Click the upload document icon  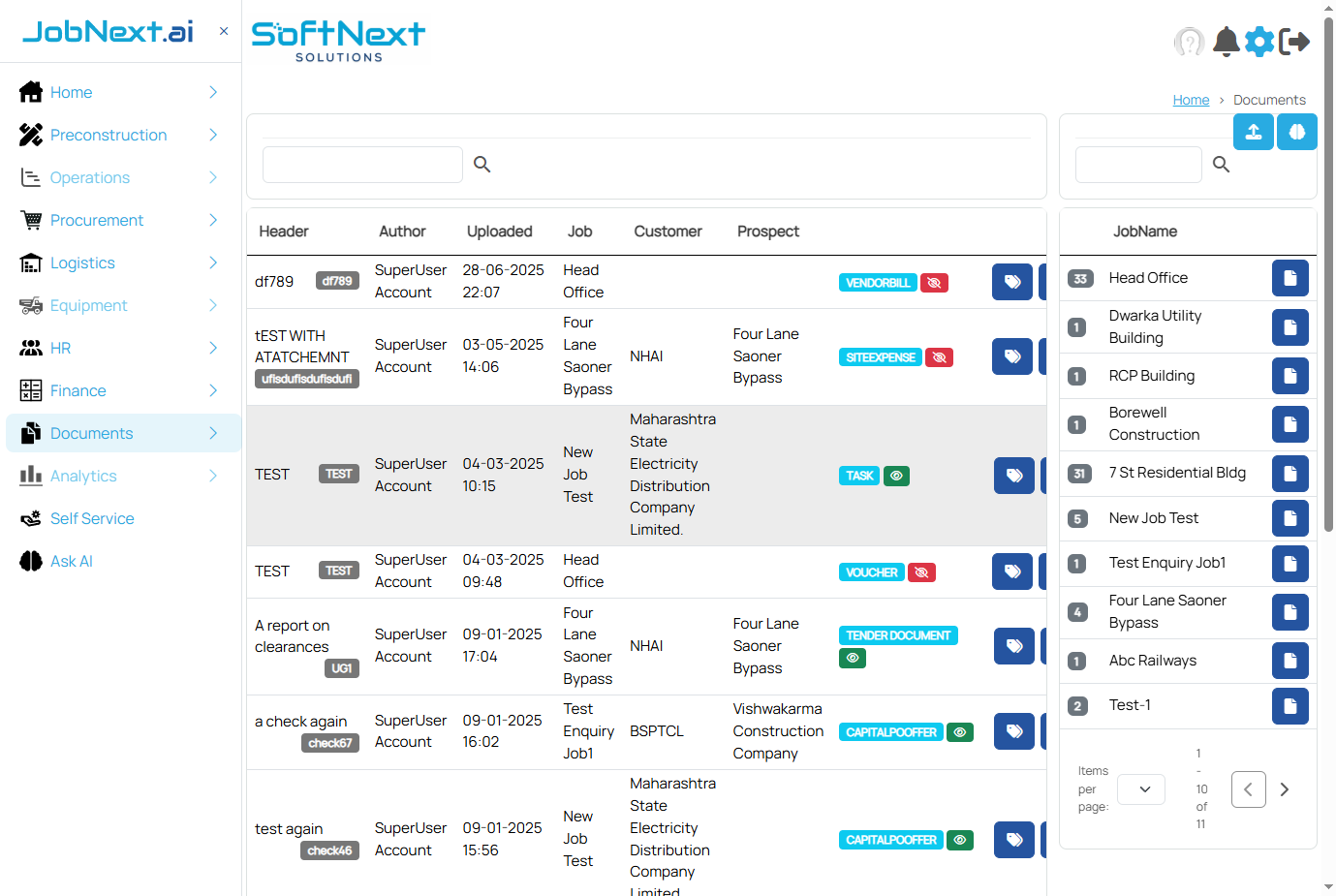pos(1254,132)
